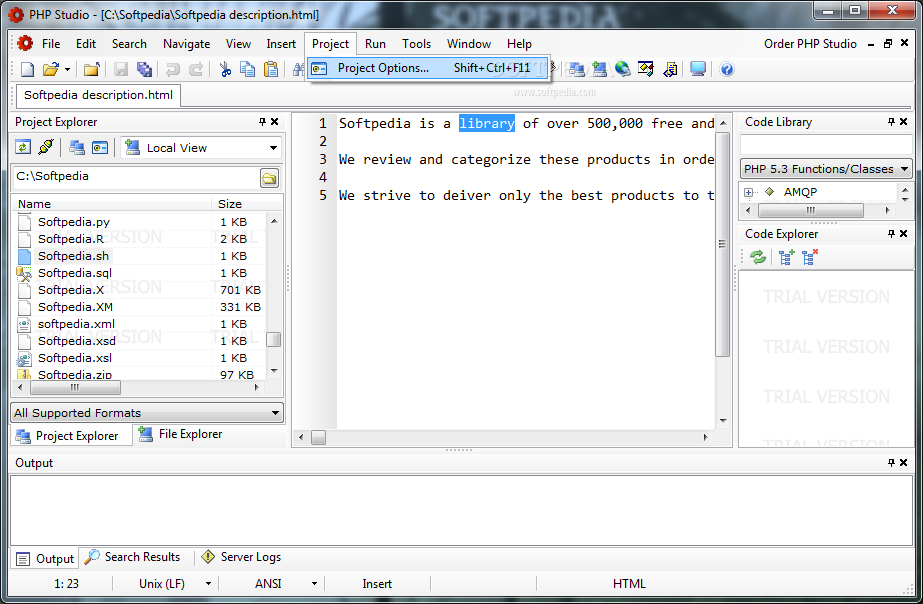Click the globe browser preview icon

click(x=623, y=69)
